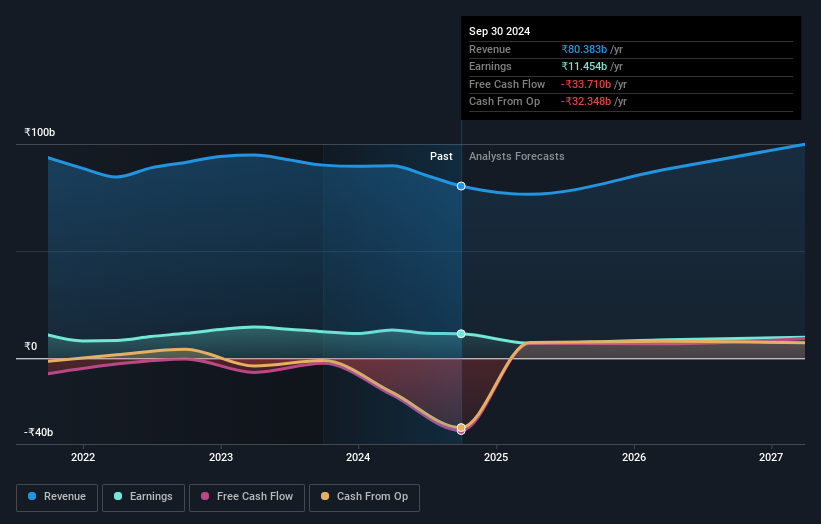Image resolution: width=821 pixels, height=524 pixels.
Task: Select the Earnings data point on the teal line
Action: [461, 334]
